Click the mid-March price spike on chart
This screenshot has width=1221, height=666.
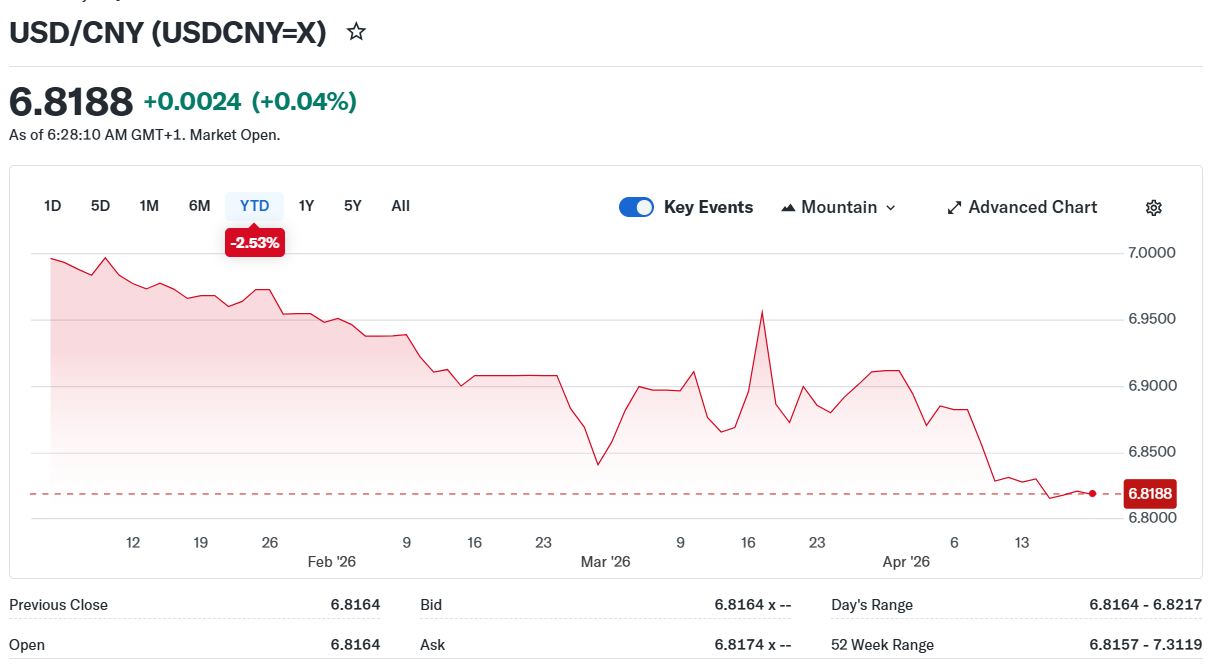pos(762,313)
